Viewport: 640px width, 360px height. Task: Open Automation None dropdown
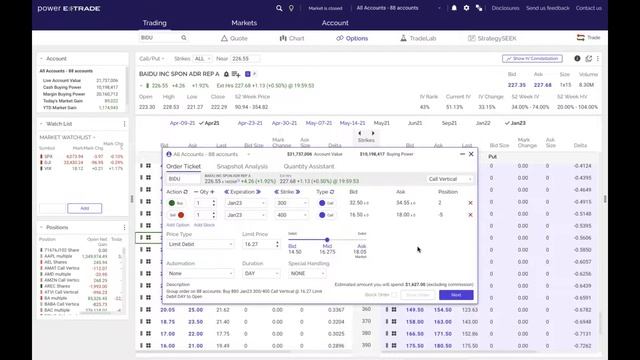(x=200, y=273)
